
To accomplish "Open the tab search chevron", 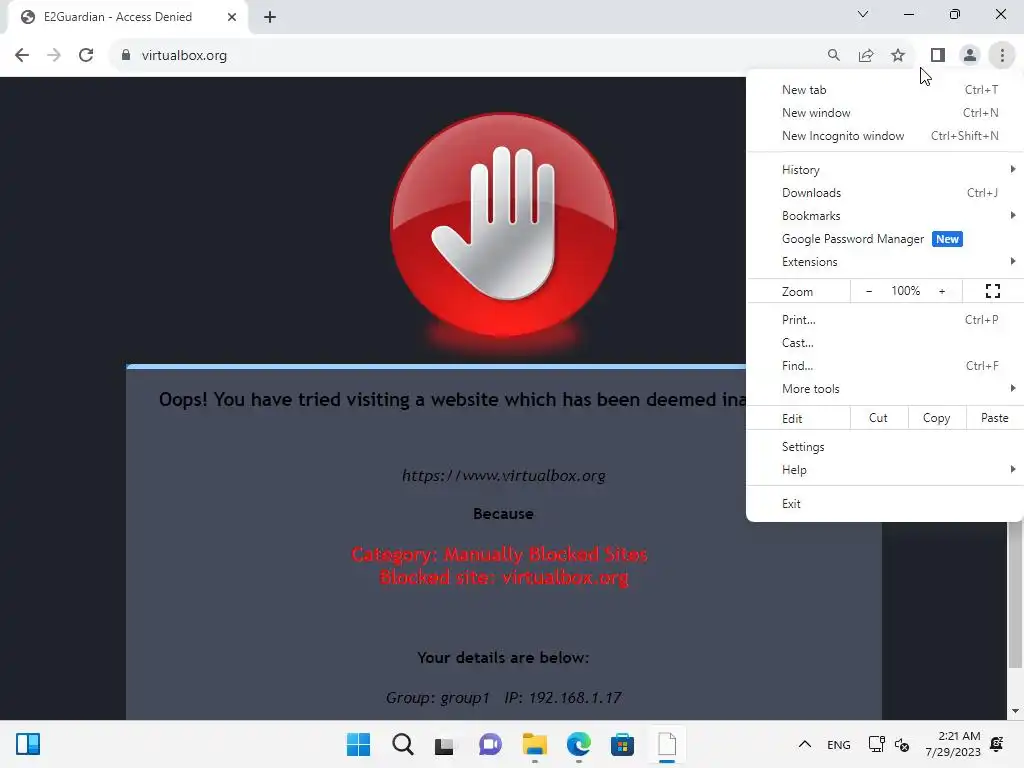I will 863,14.
